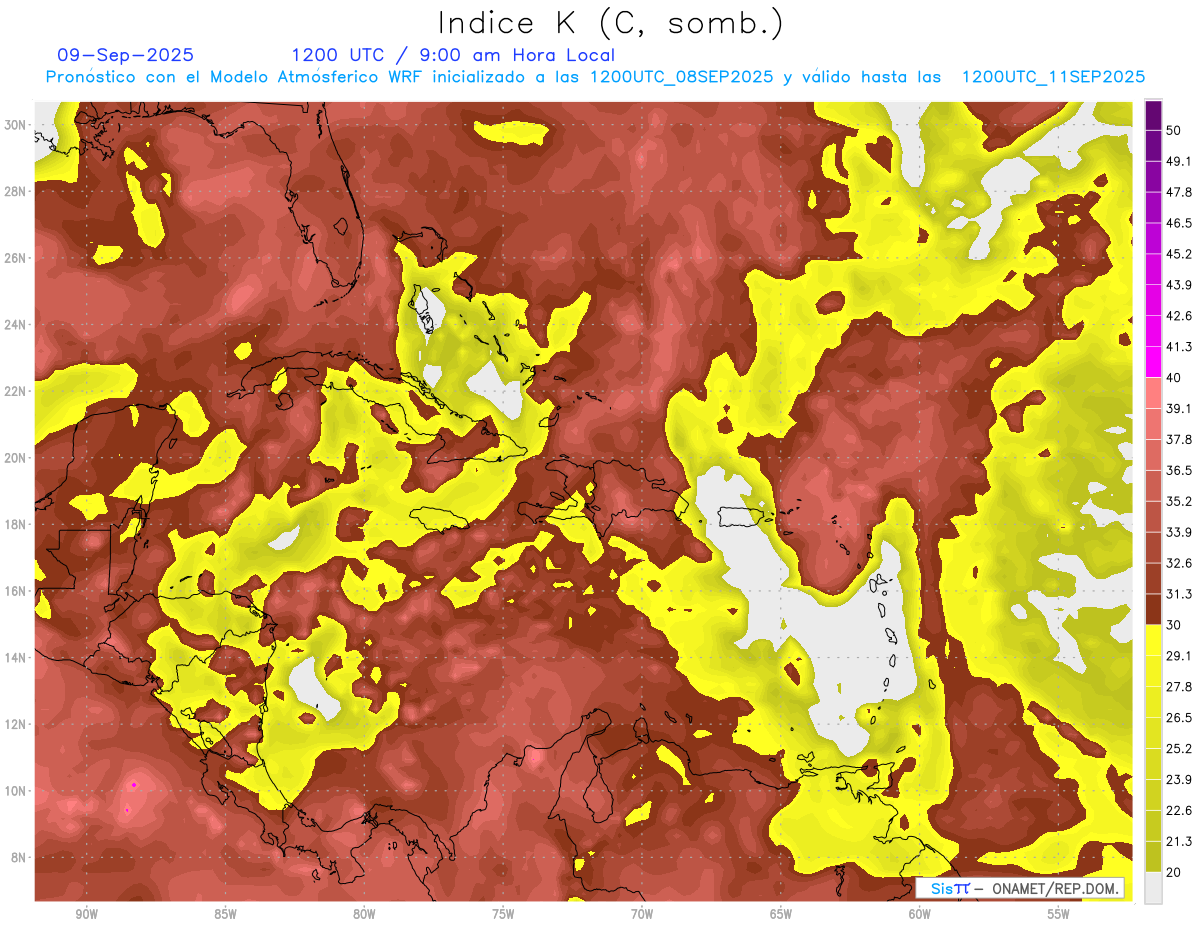1200x927 pixels.
Task: Click the longitude label "70W"
Action: (642, 914)
